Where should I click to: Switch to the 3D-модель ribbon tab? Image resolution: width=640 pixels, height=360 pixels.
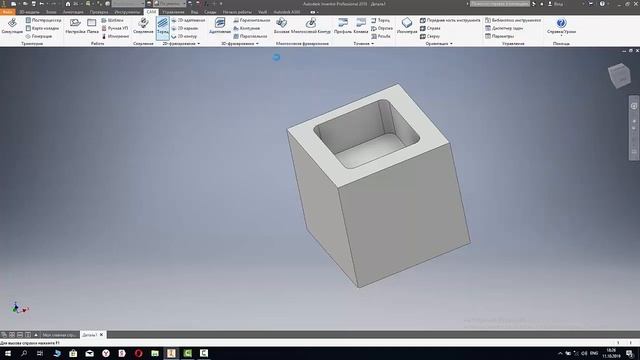pos(29,12)
